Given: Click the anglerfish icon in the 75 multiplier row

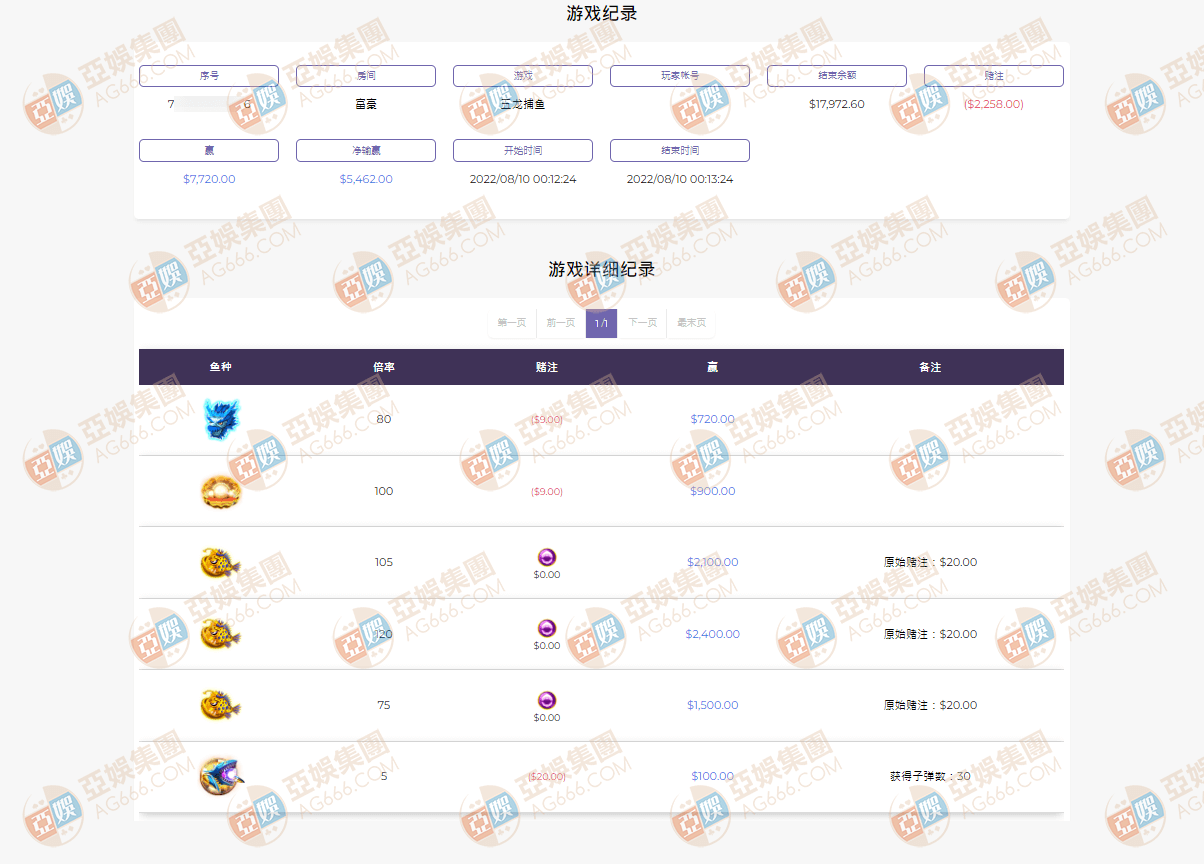Looking at the screenshot, I should tap(220, 705).
